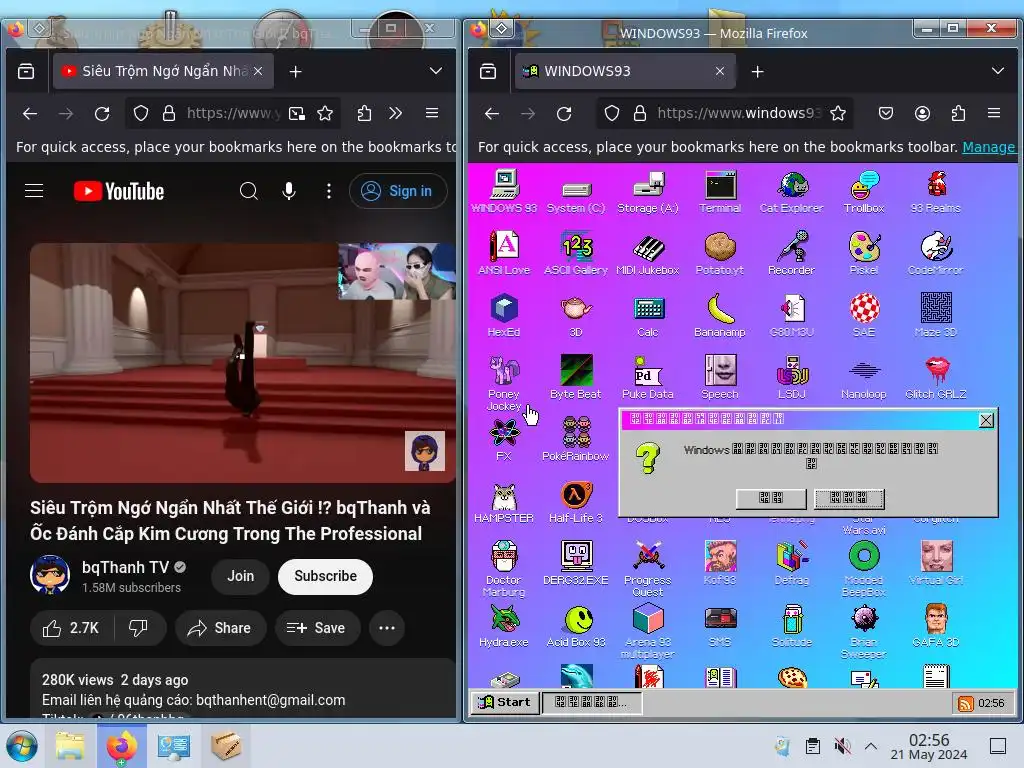Subscribe to bqThanh TV channel

point(325,576)
